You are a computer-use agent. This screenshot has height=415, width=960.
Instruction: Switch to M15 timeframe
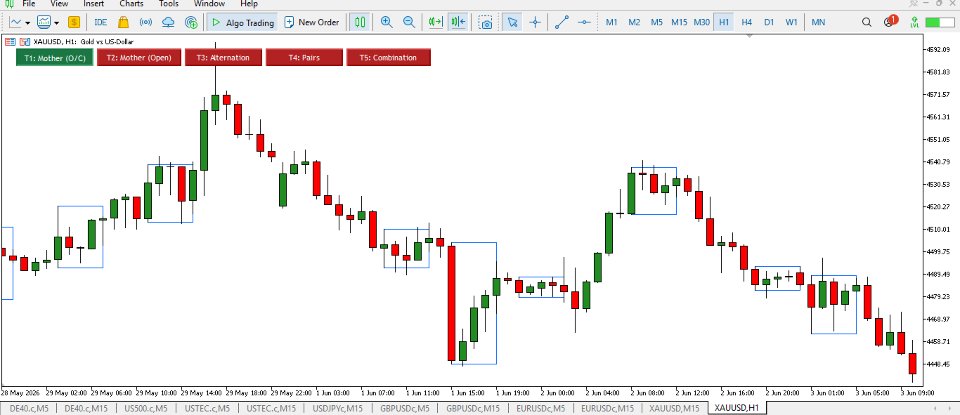[679, 23]
